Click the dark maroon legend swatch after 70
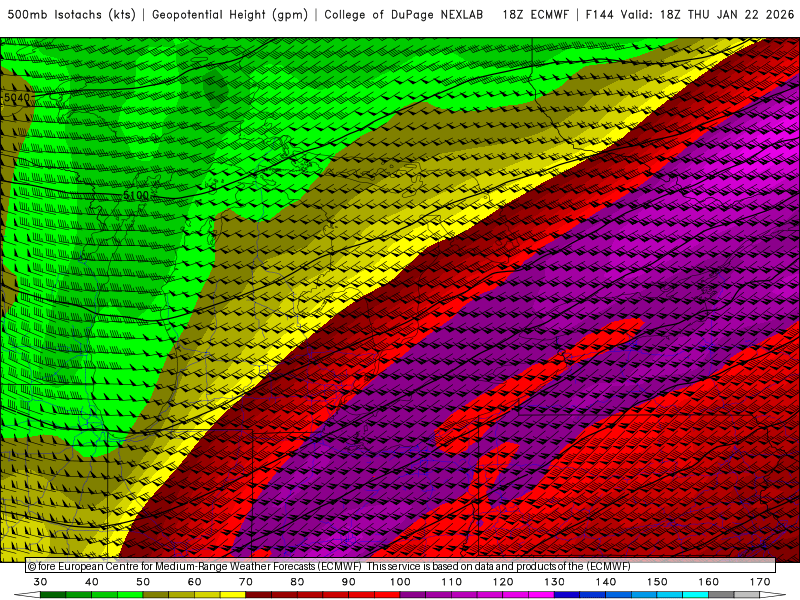The width and height of the screenshot is (800, 600). click(259, 595)
